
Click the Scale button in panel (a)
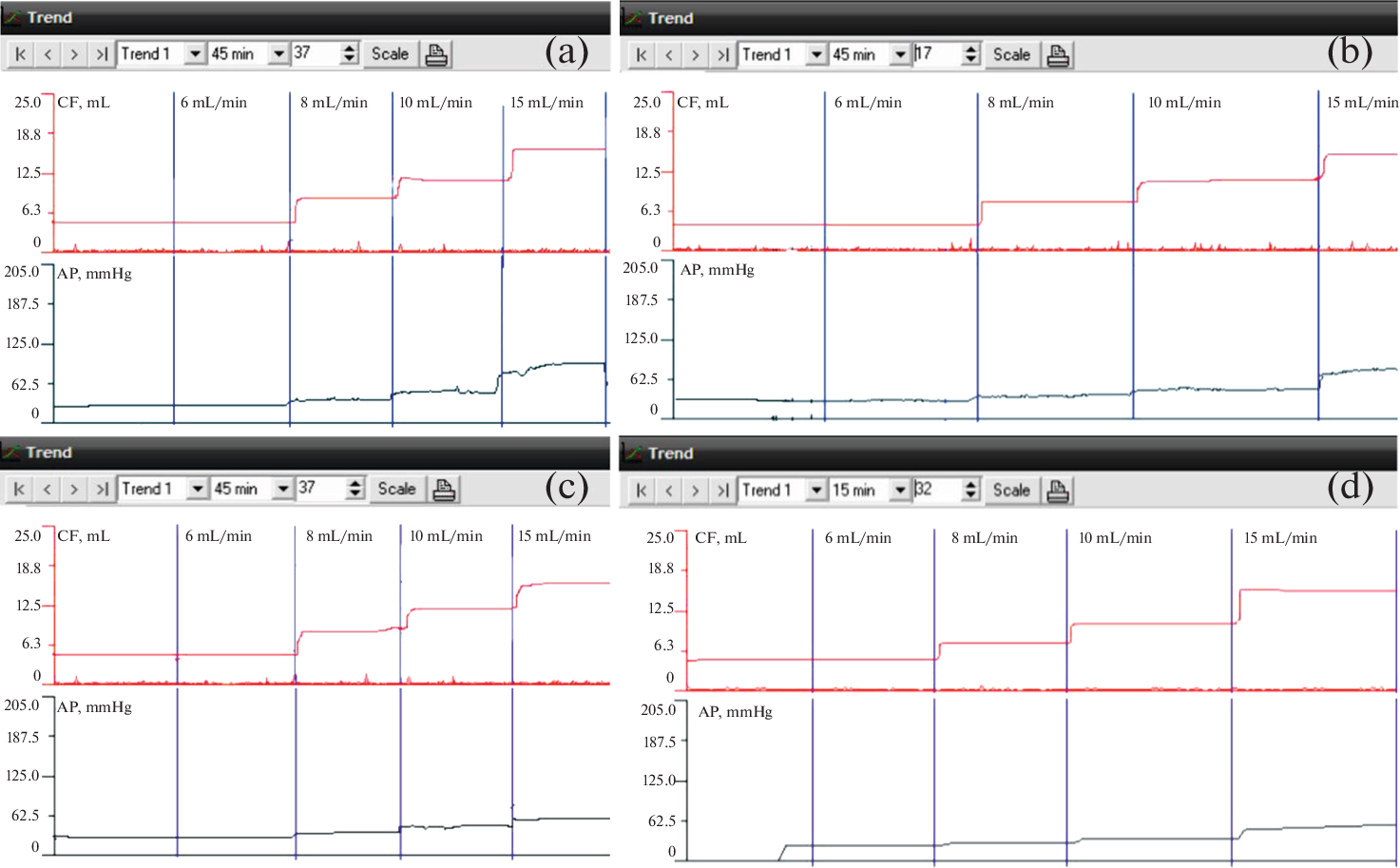click(x=390, y=54)
